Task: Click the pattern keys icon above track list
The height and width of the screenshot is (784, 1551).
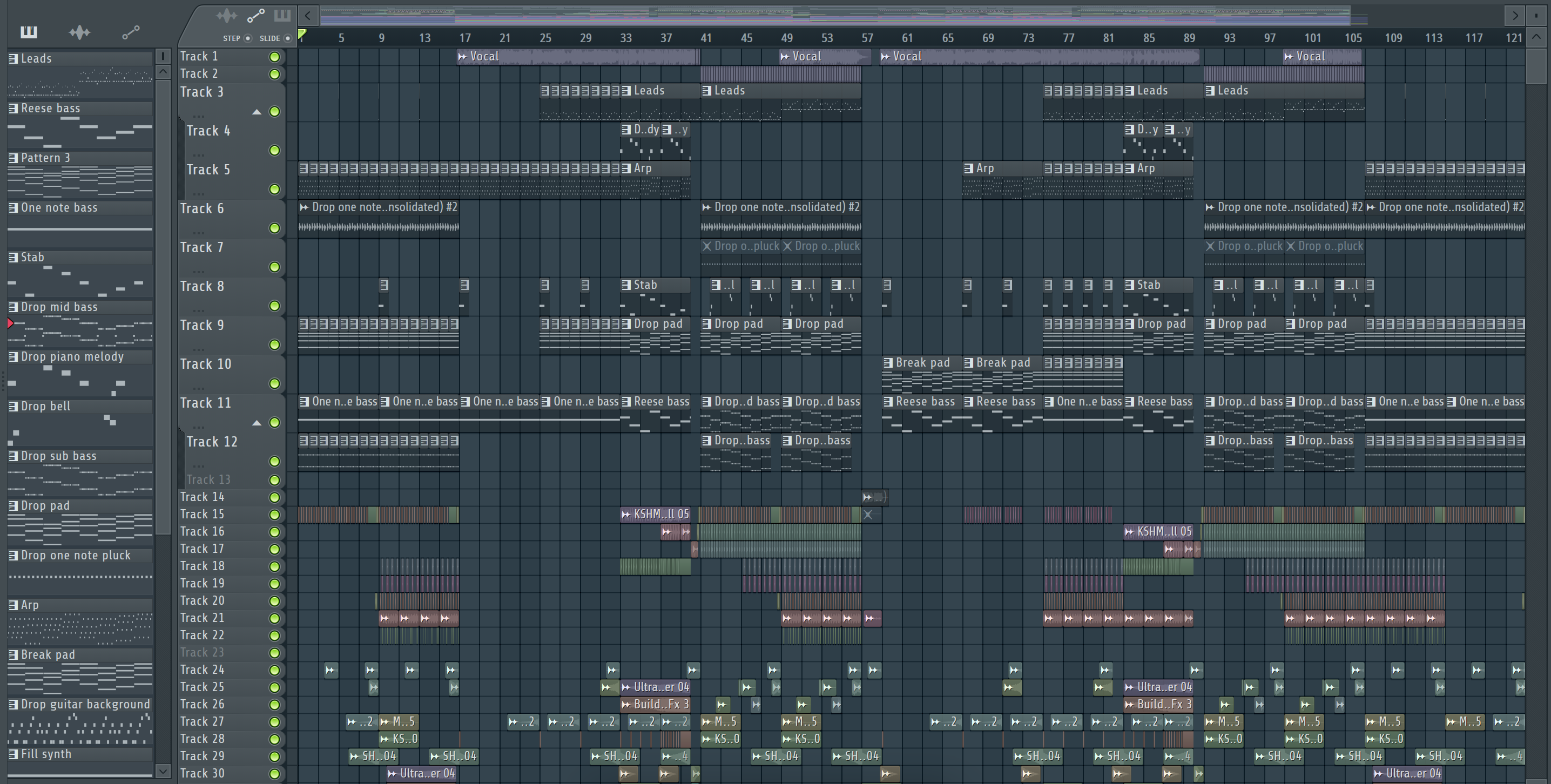Action: 282,16
